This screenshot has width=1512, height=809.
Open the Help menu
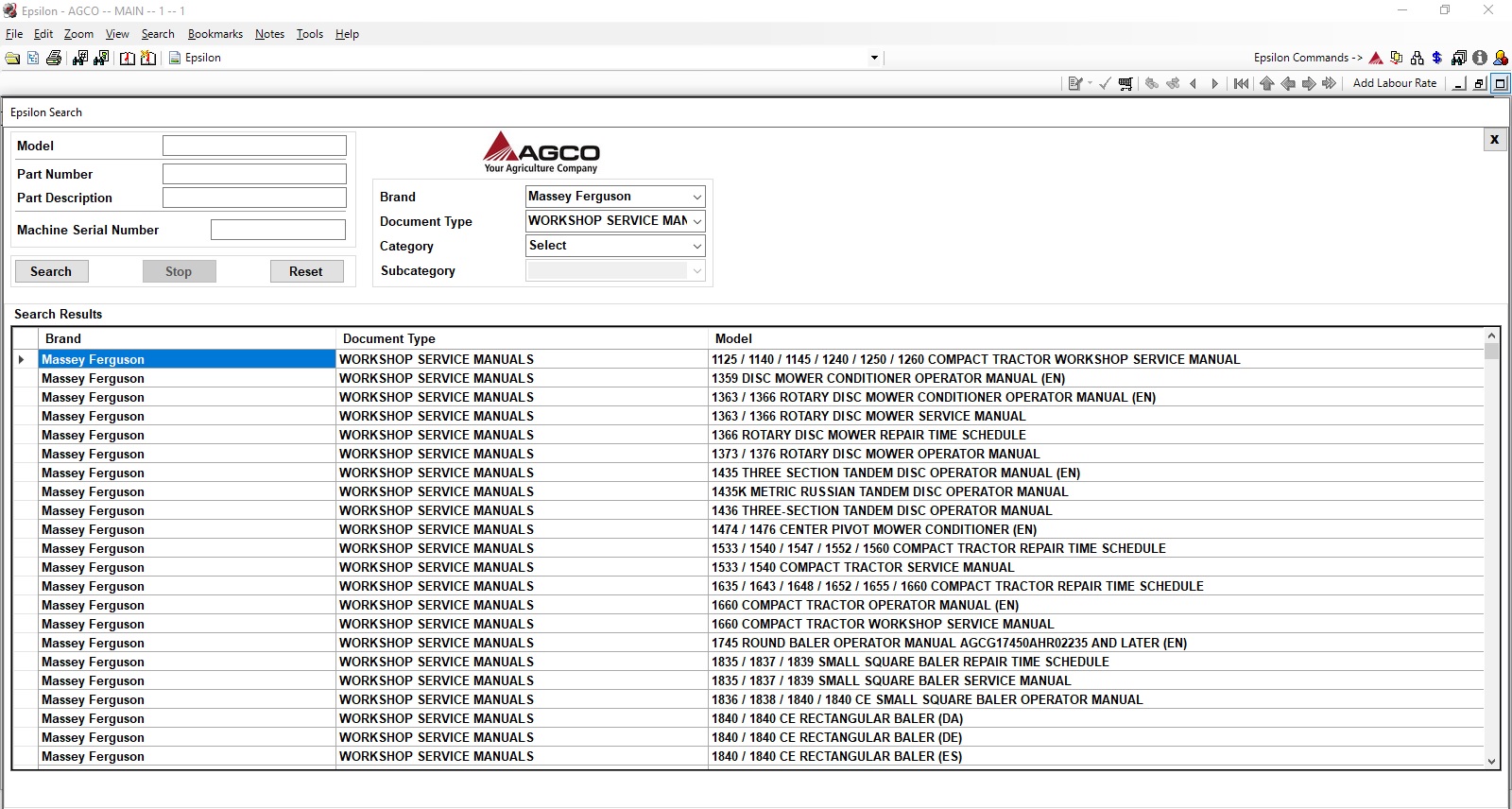pyautogui.click(x=347, y=34)
